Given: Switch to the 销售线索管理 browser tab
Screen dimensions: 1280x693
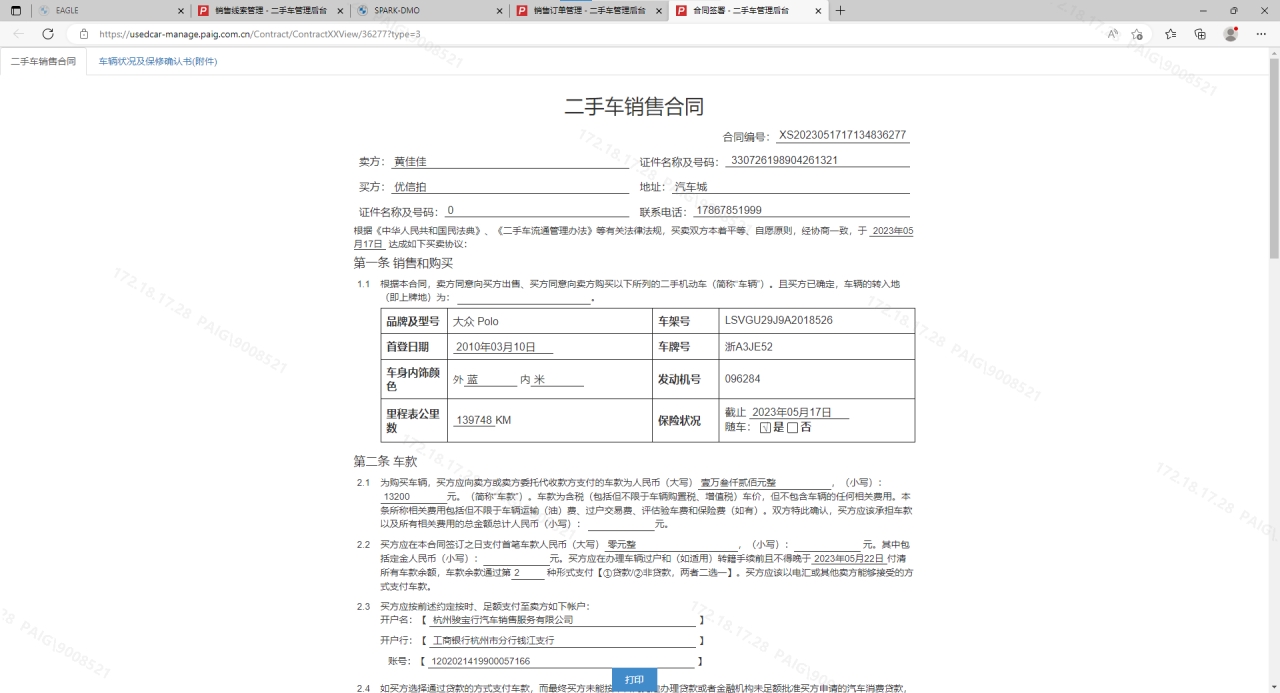Looking at the screenshot, I should click(x=270, y=10).
